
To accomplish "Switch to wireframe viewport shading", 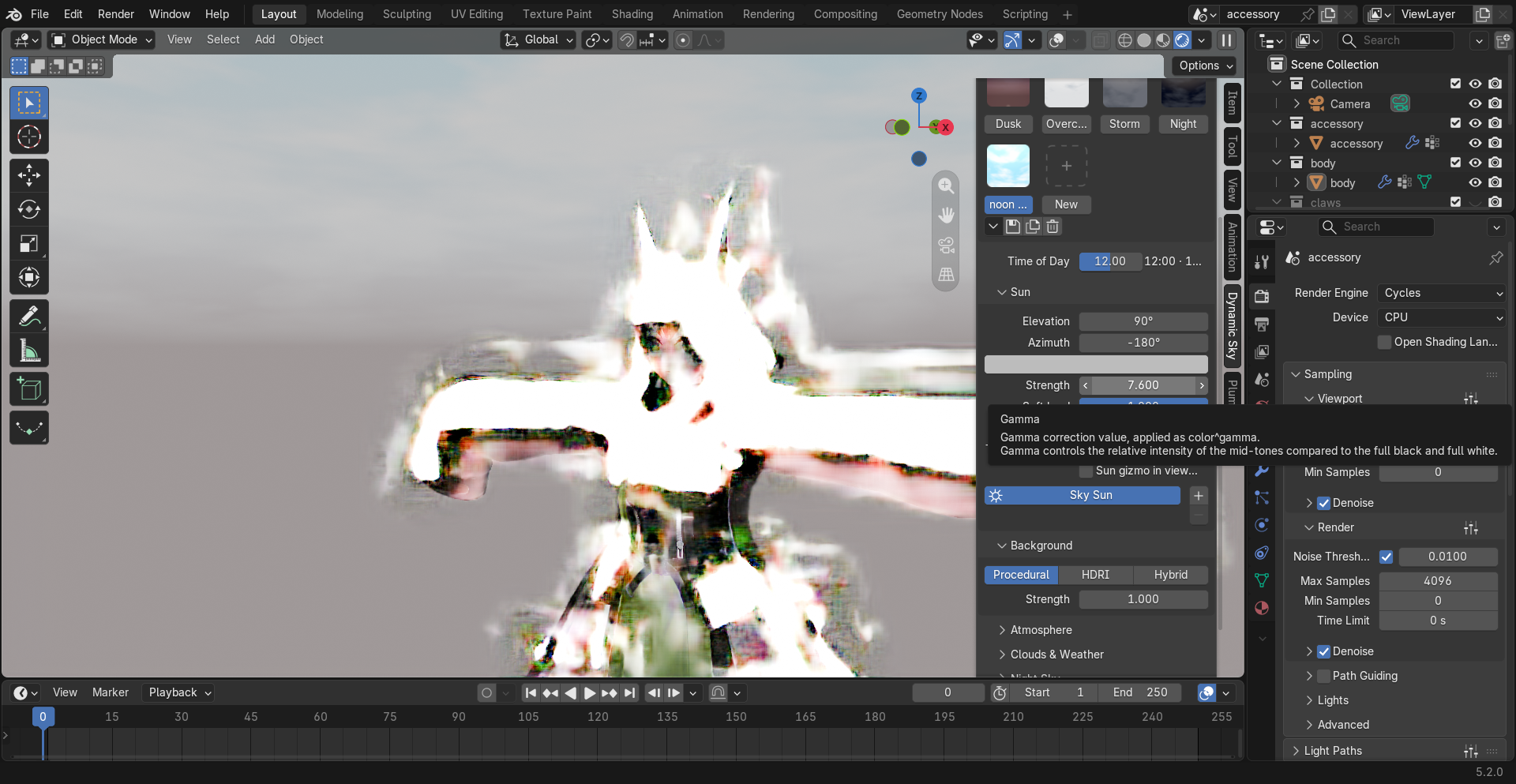I will click(x=1125, y=40).
